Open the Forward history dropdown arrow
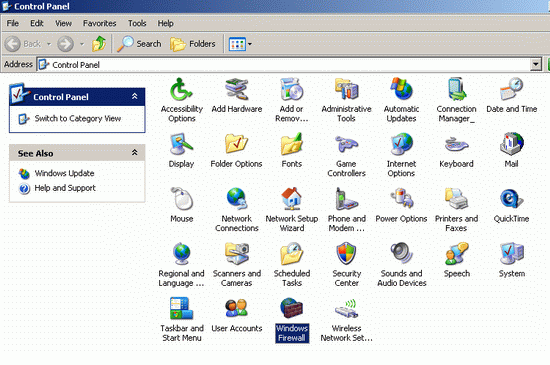The height and width of the screenshot is (365, 550). pyautogui.click(x=82, y=44)
